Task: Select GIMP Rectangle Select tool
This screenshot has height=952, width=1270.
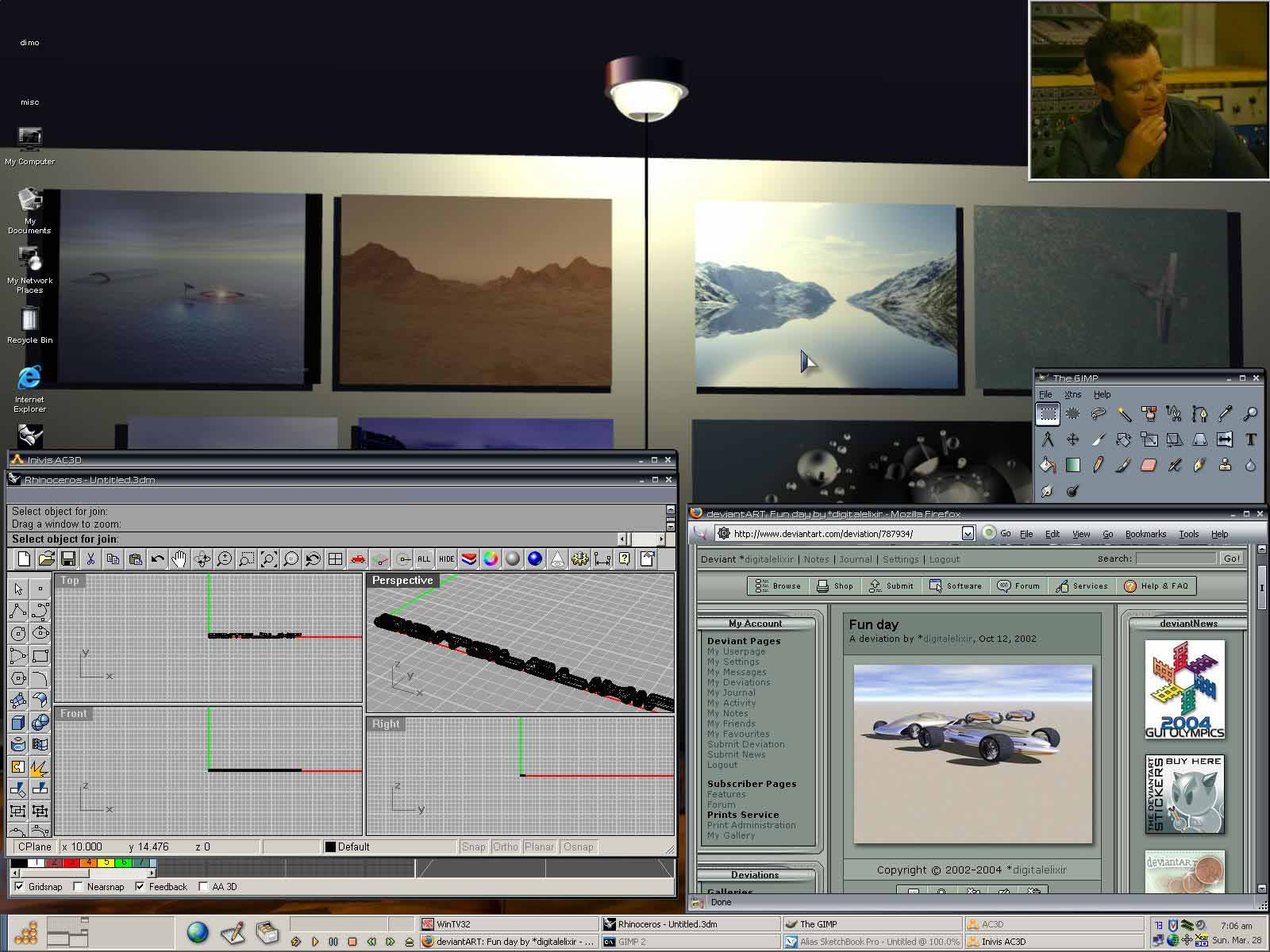Action: pos(1048,414)
